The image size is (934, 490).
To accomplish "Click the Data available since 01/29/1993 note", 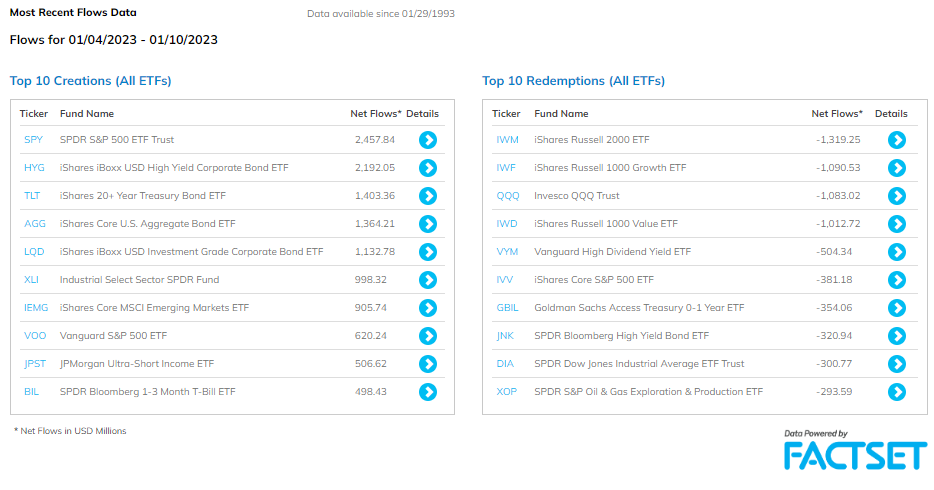I will tap(381, 14).
